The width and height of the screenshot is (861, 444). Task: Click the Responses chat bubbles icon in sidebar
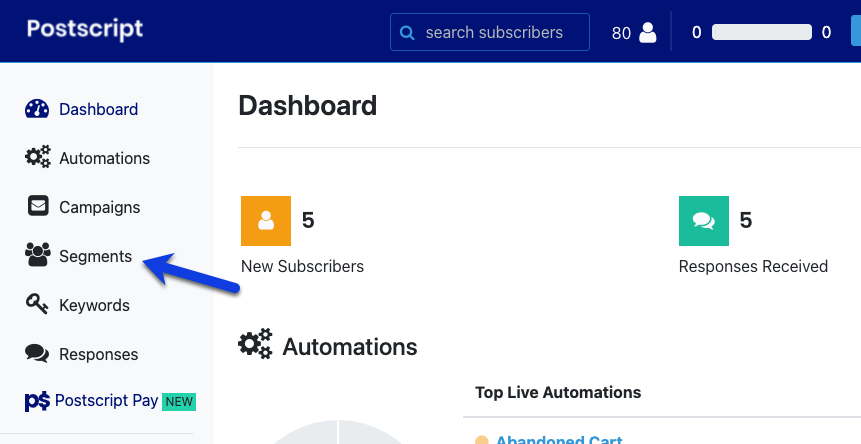pos(37,353)
